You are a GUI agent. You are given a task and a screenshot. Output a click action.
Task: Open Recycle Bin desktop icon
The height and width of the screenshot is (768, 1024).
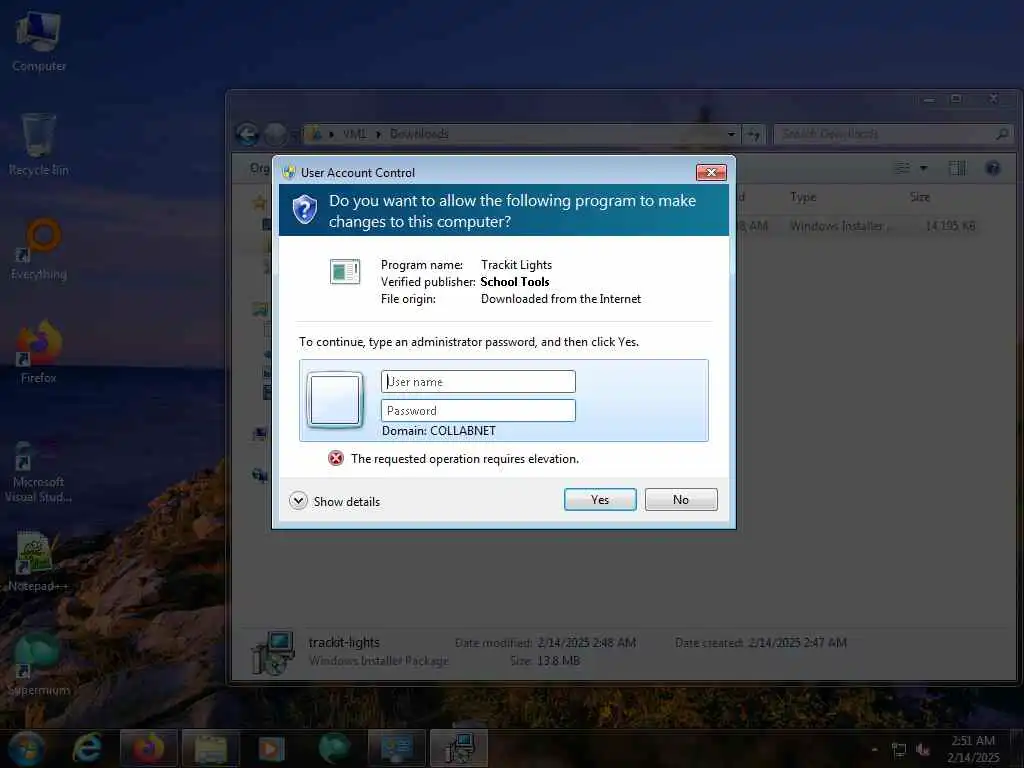point(39,144)
